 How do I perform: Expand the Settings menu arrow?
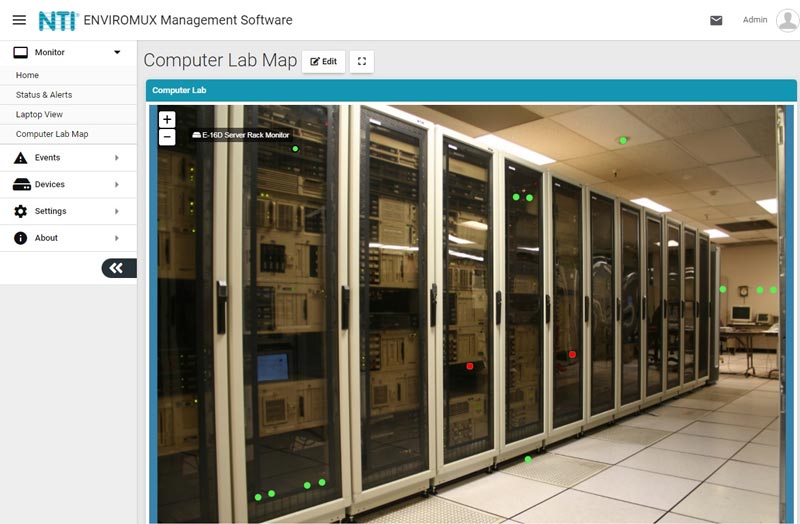(117, 211)
